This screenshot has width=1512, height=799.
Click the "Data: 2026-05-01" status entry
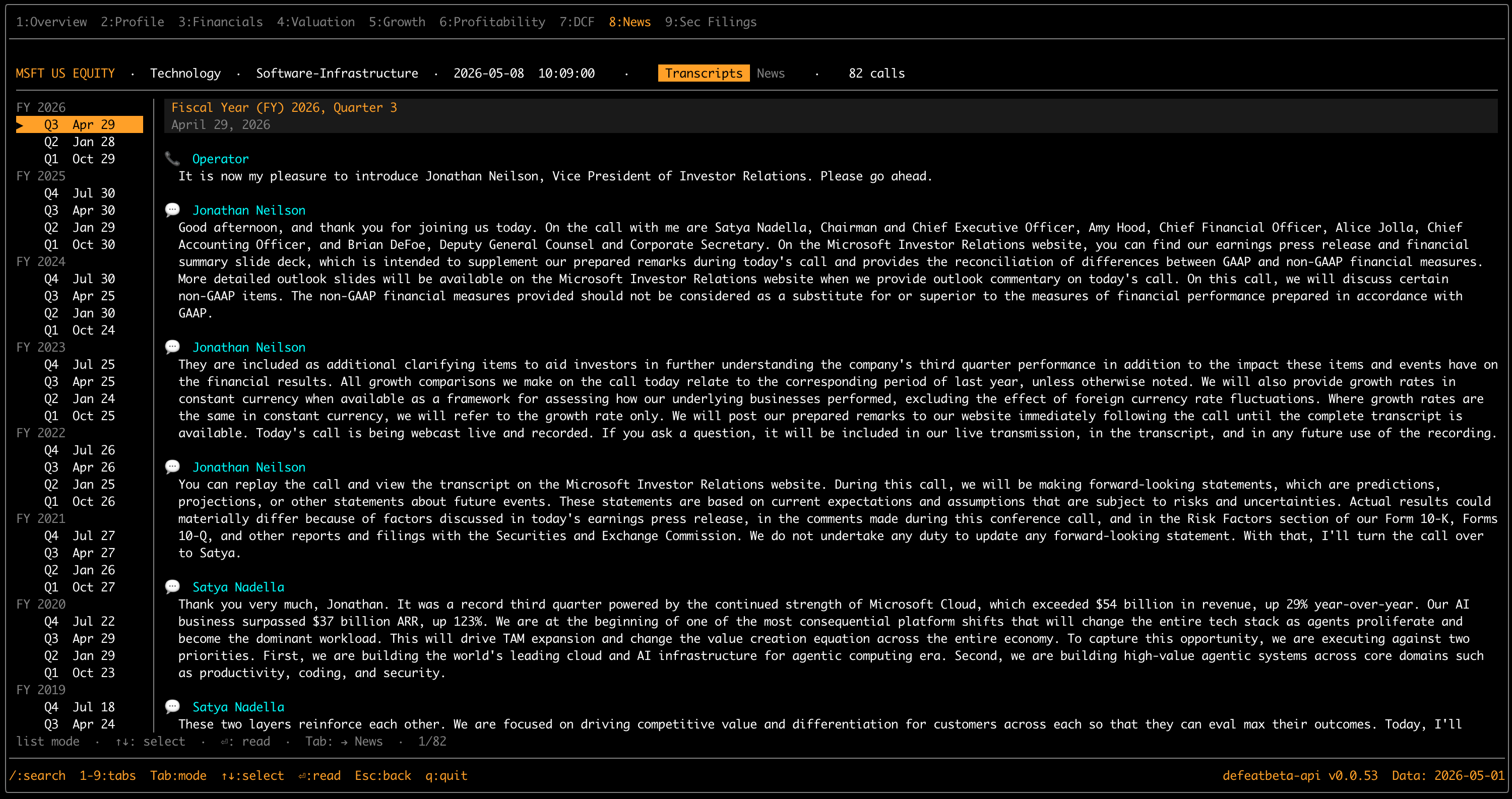tap(1448, 775)
